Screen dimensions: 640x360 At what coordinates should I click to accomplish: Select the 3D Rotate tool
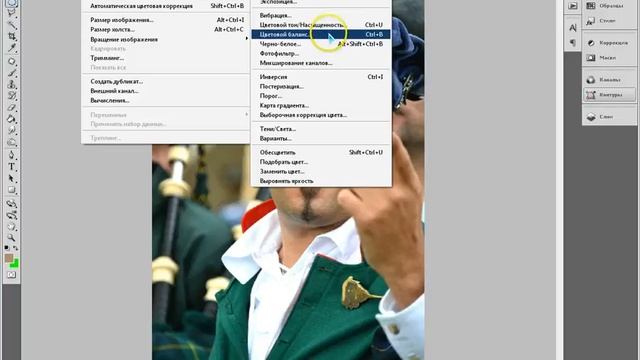click(11, 203)
